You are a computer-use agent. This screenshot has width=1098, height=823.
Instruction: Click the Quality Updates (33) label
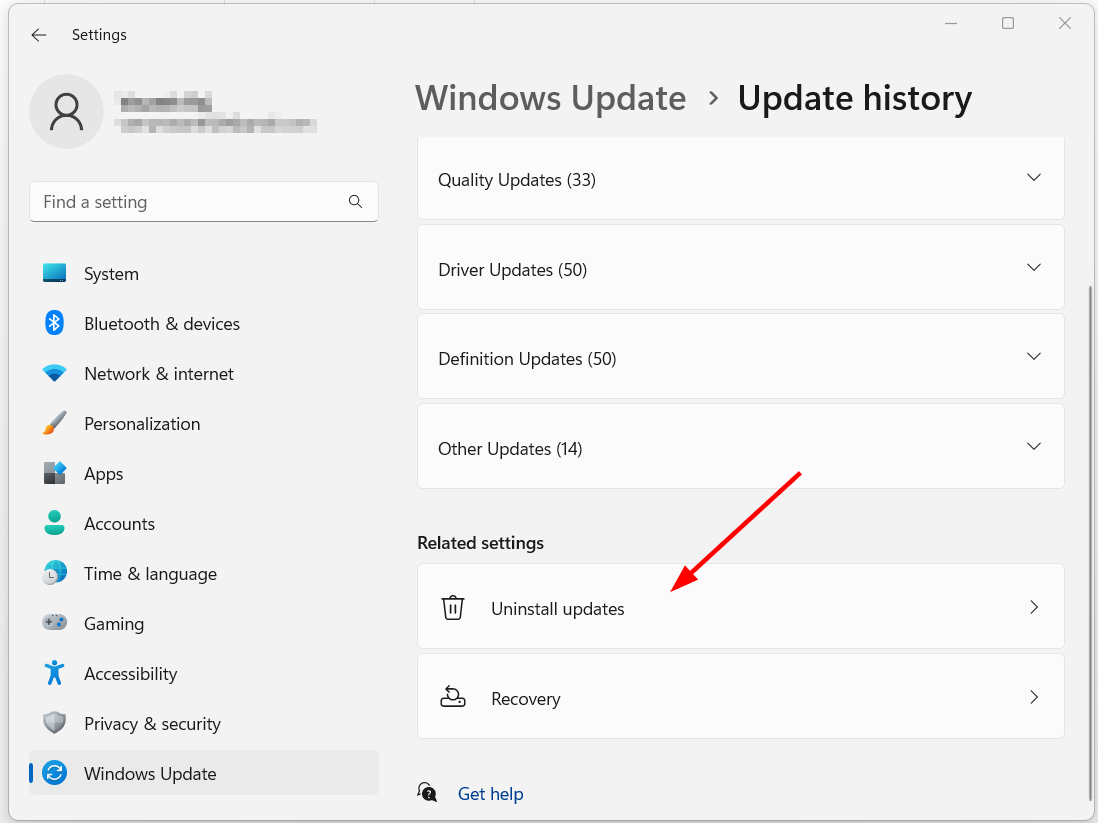coord(517,180)
